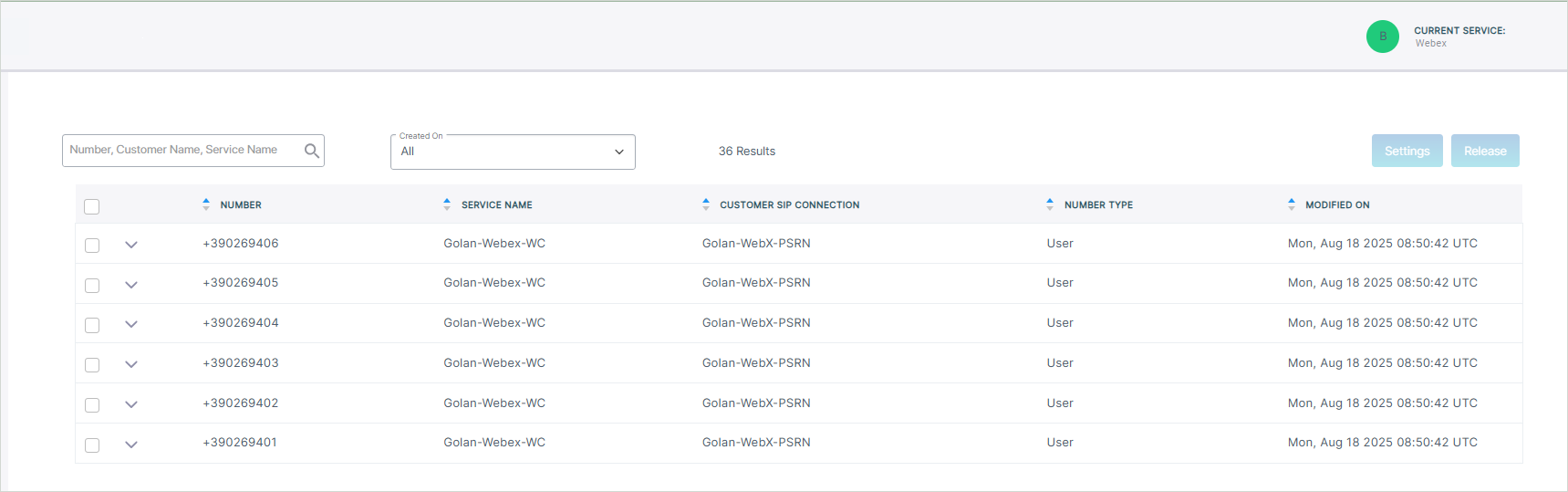Expand details of +390269402 row
Viewport: 1568px width, 492px height.
131,404
